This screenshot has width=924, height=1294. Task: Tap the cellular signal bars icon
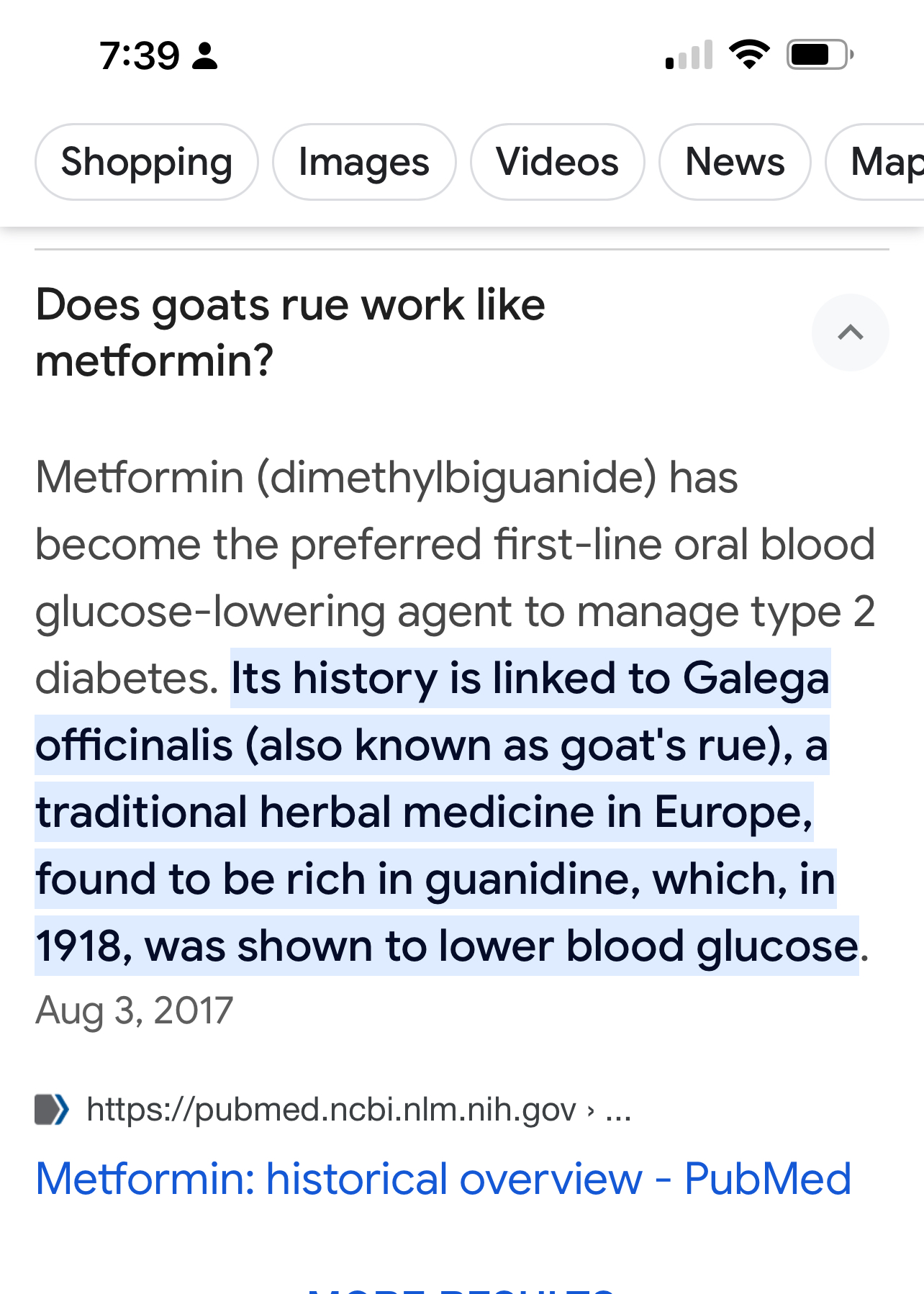[689, 55]
